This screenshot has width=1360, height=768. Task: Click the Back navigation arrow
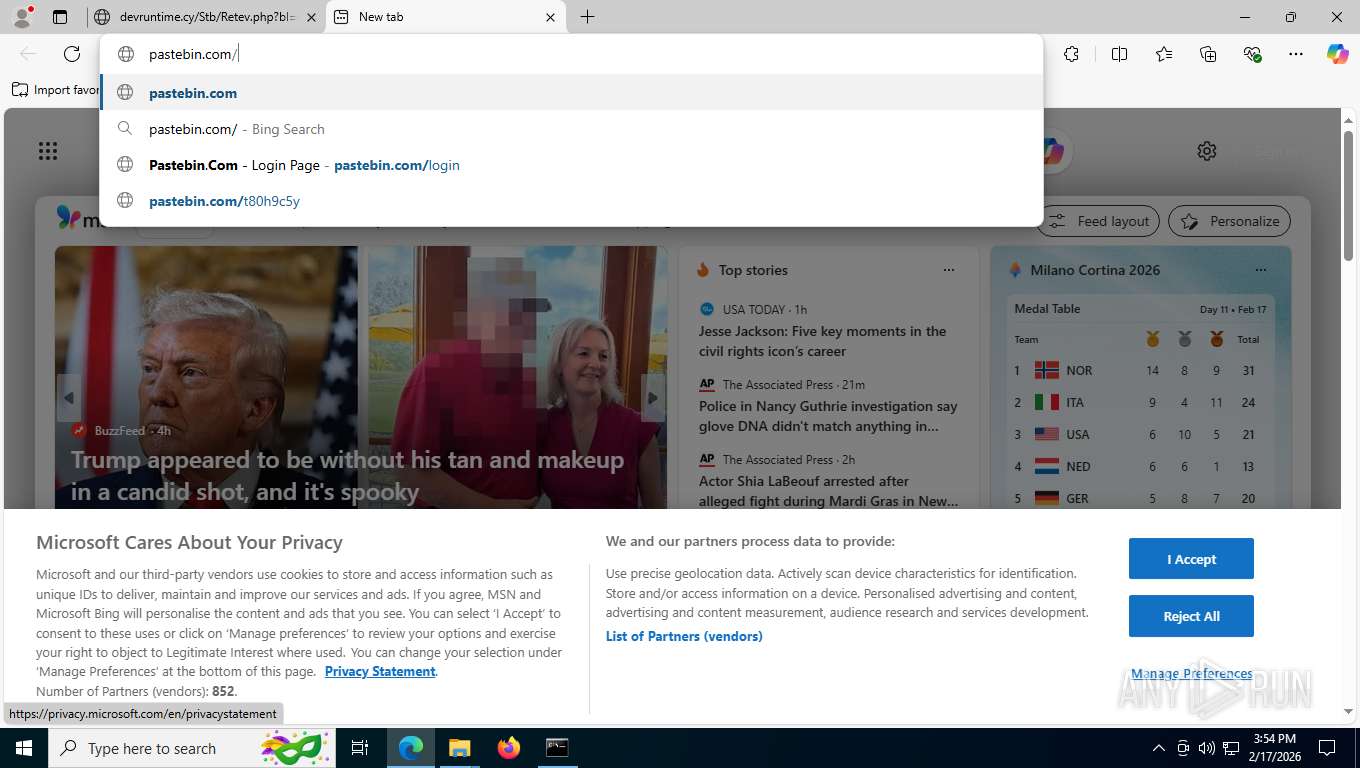pos(28,54)
